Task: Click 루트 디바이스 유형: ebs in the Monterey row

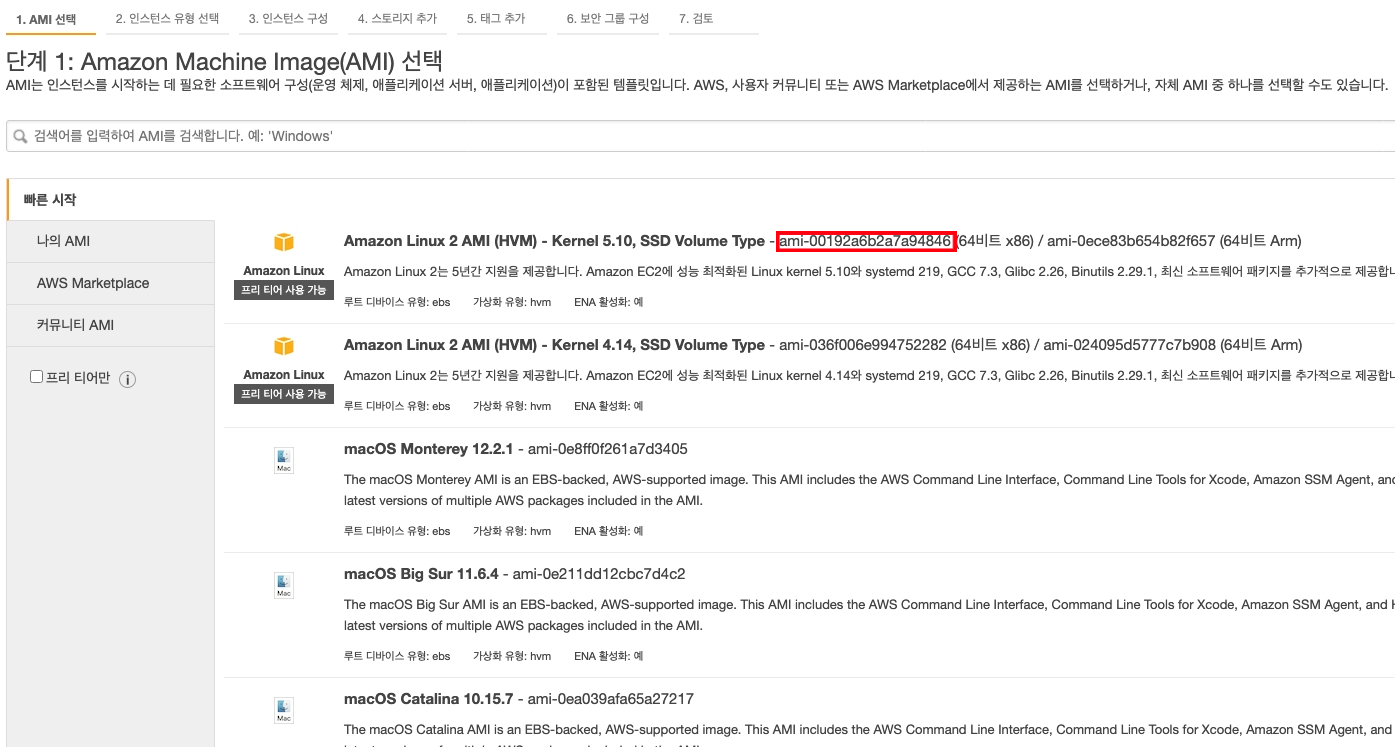Action: (x=397, y=531)
